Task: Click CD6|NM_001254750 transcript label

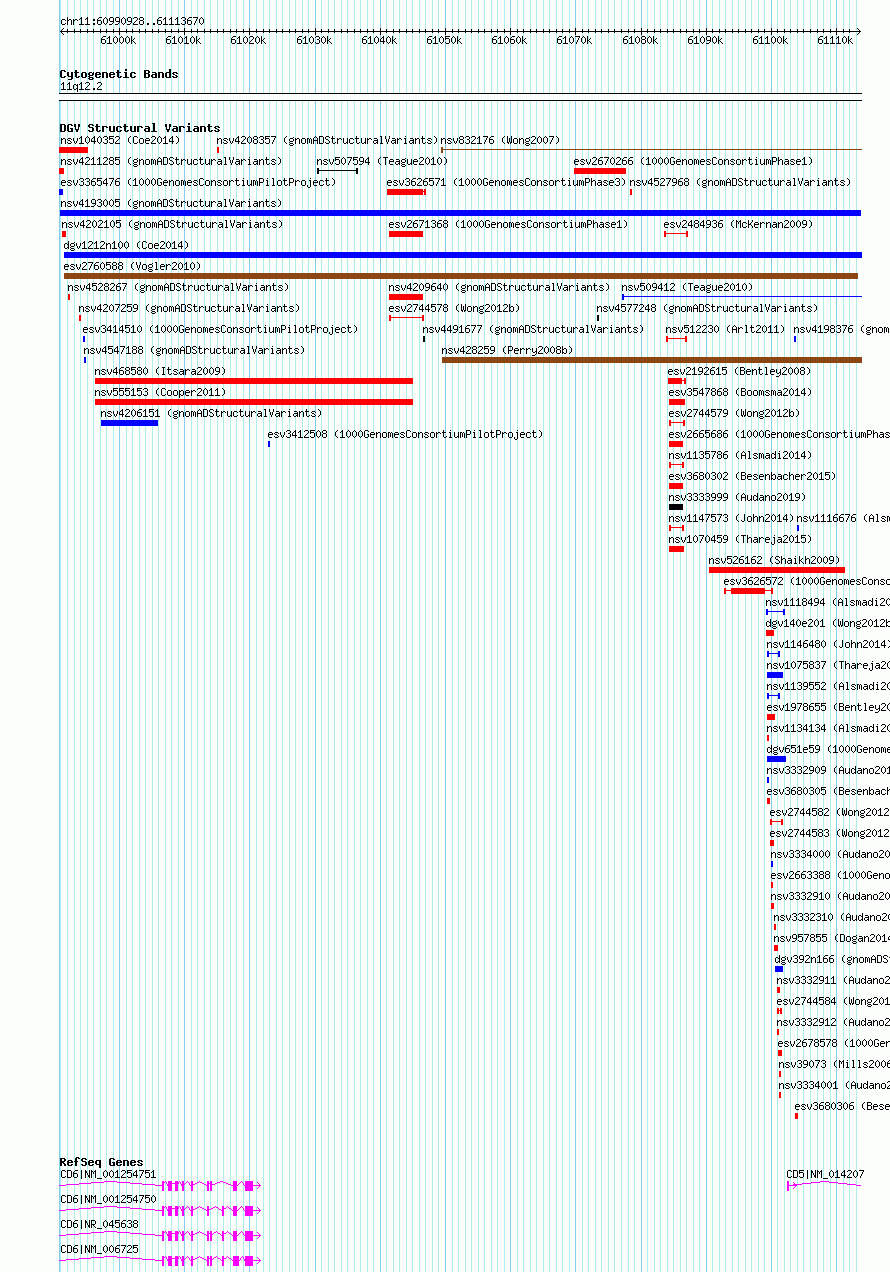Action: (108, 1199)
